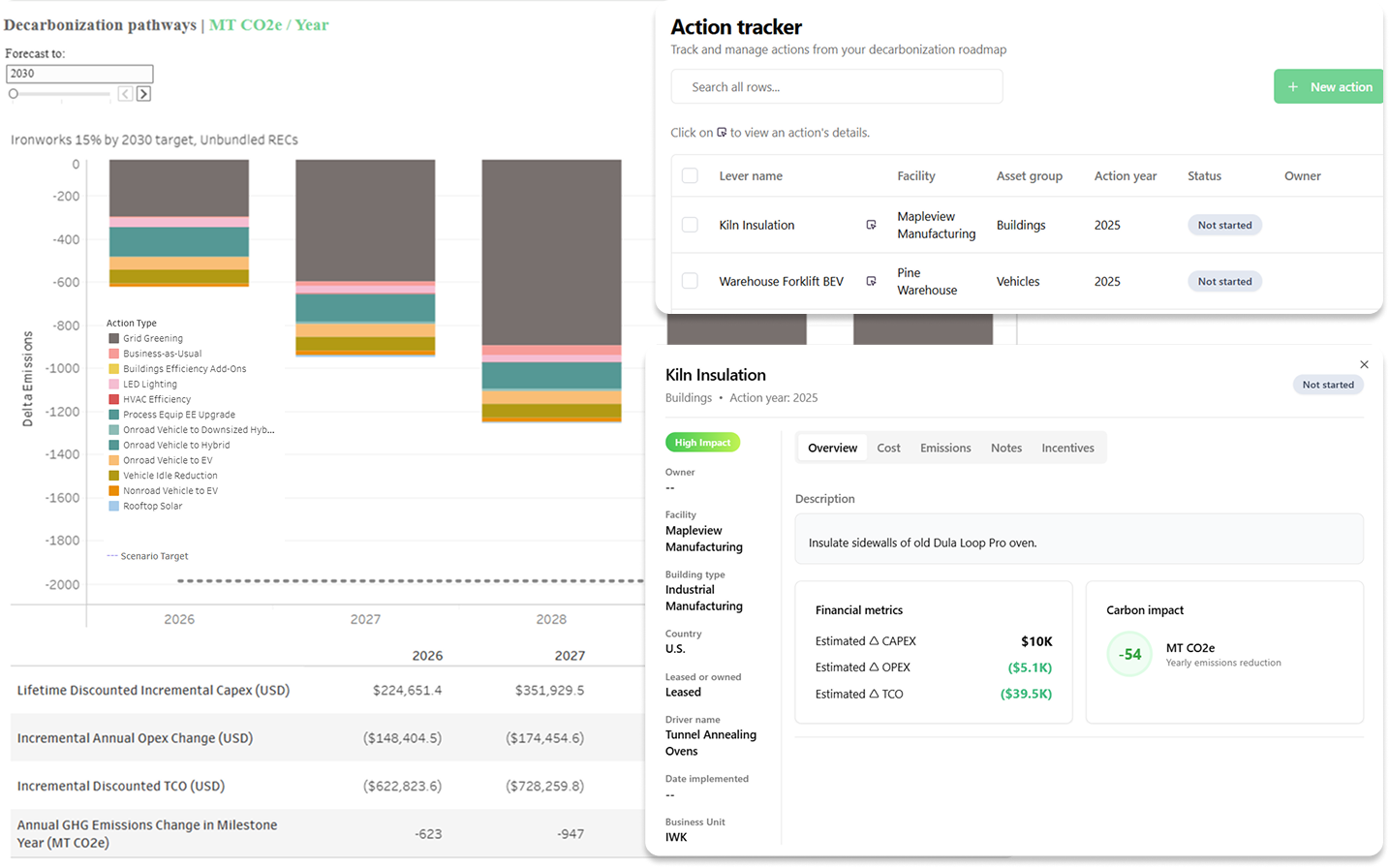This screenshot has height=868, width=1389.
Task: Click Onroad Vehicle to Downsized Hybrid legend swatch
Action: (x=114, y=430)
